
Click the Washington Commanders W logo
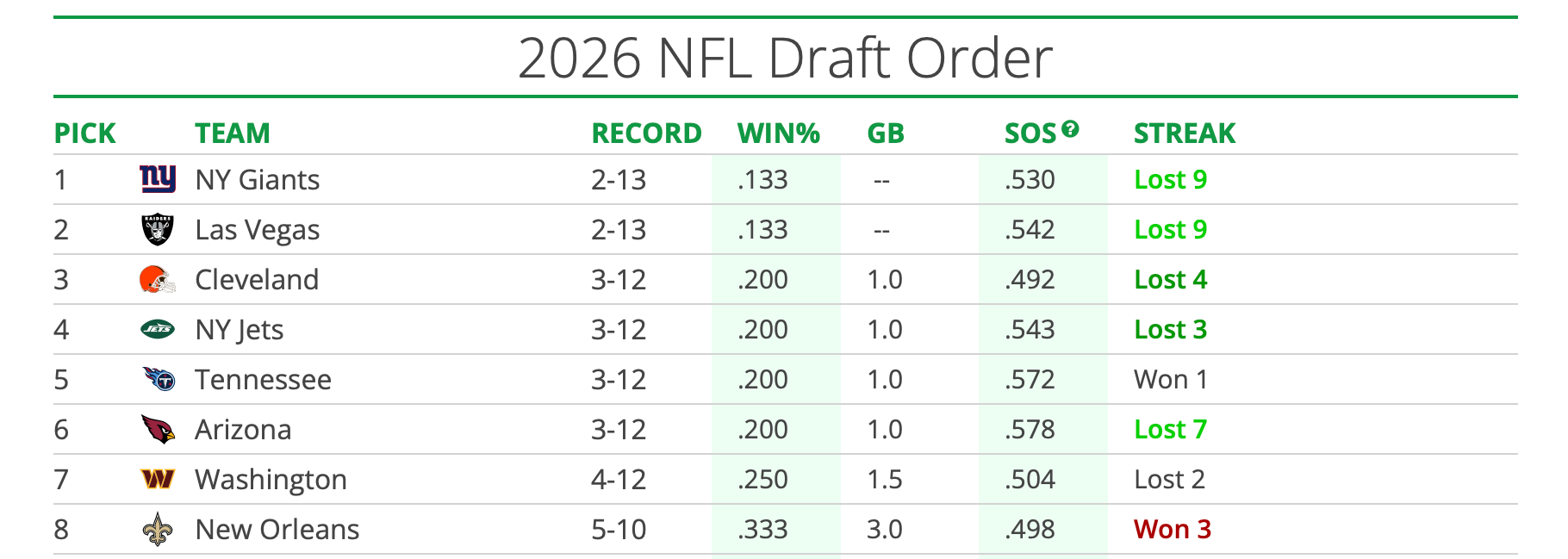click(158, 479)
